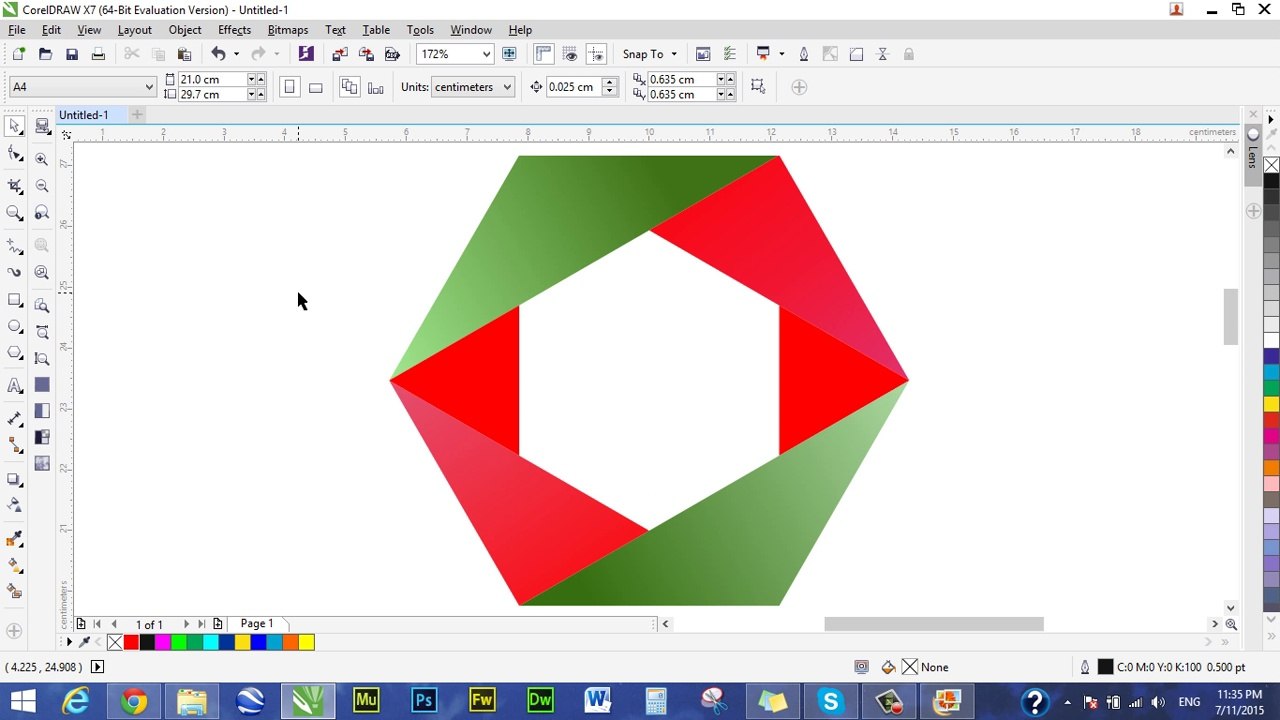Toggle full-screen preview icon
The width and height of the screenshot is (1280, 720).
[509, 54]
